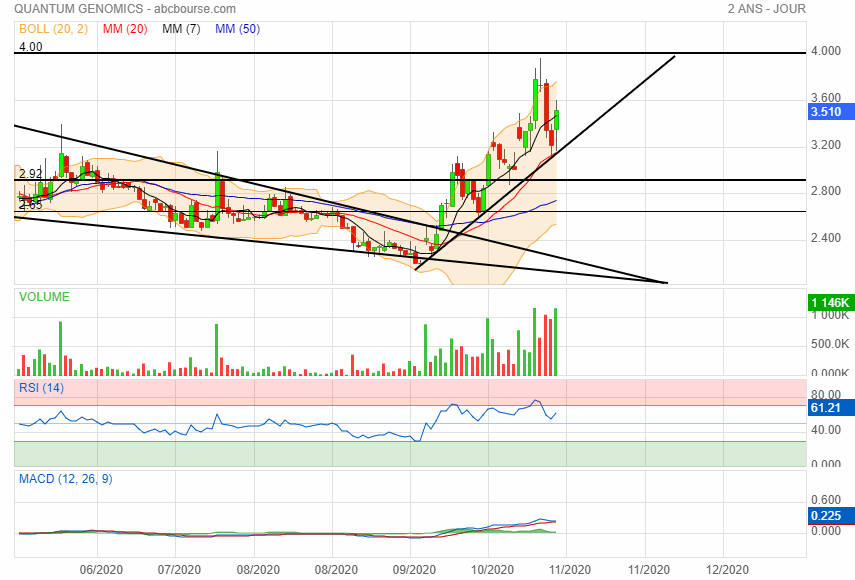Click the 06/2020 date axis label
Viewport: 855px width, 580px height.
[x=101, y=570]
